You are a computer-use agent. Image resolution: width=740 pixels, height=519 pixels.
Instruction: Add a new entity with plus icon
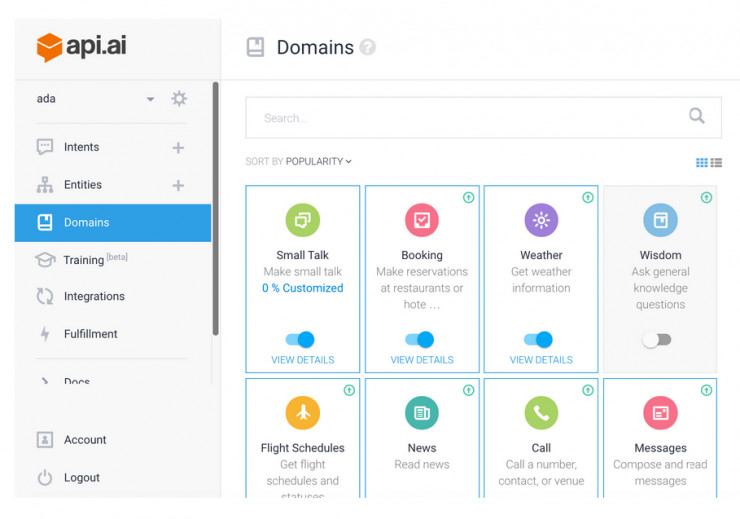pos(178,185)
